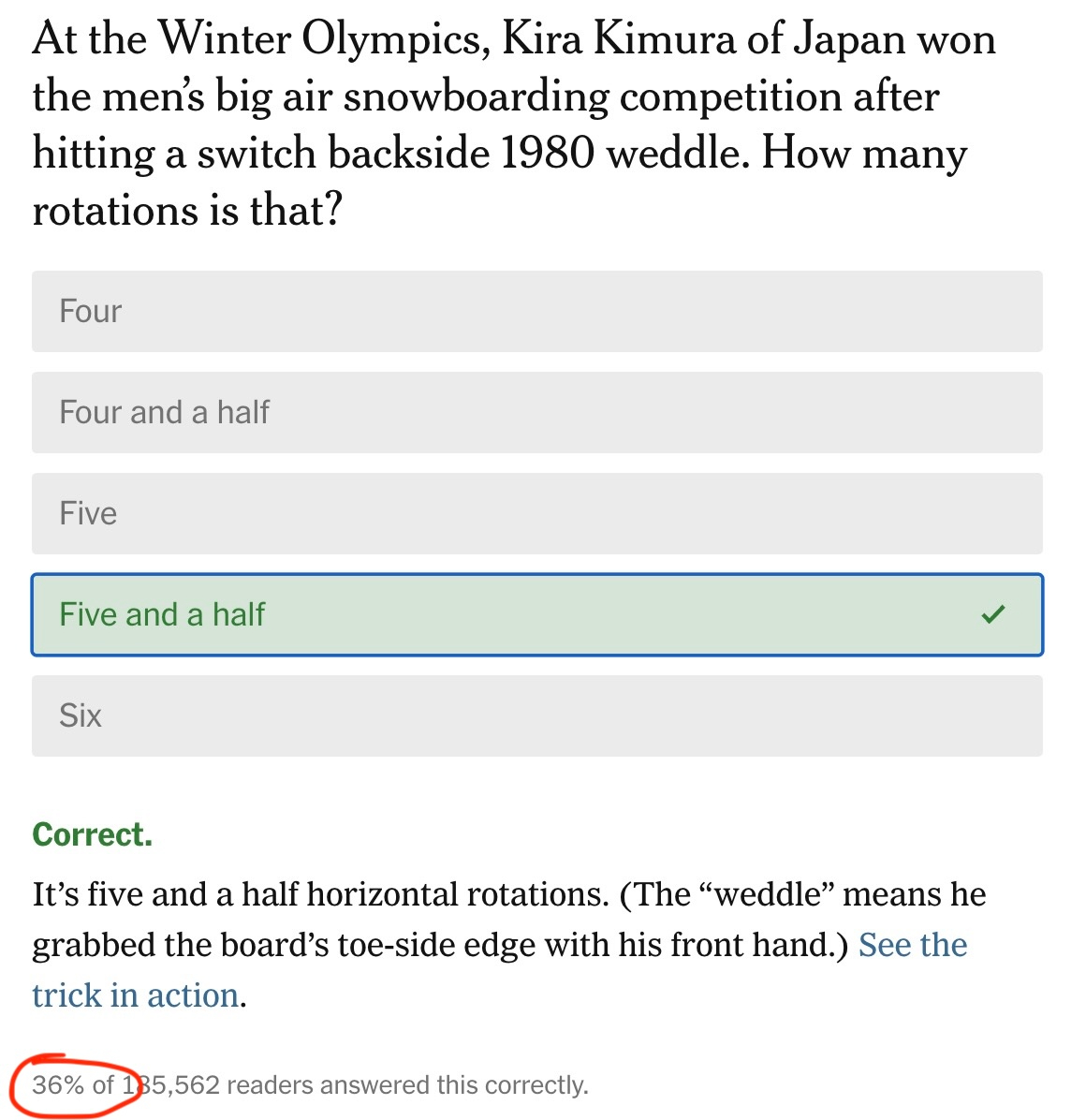This screenshot has width=1086, height=1120.
Task: Pick the "Five" answer option
Action: tap(536, 514)
